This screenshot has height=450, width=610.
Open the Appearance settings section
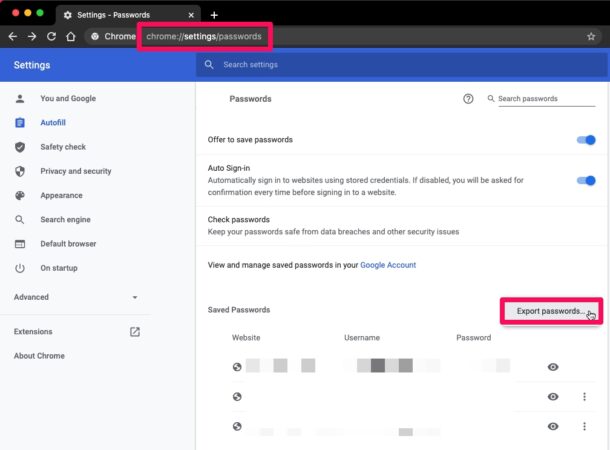pyautogui.click(x=61, y=195)
